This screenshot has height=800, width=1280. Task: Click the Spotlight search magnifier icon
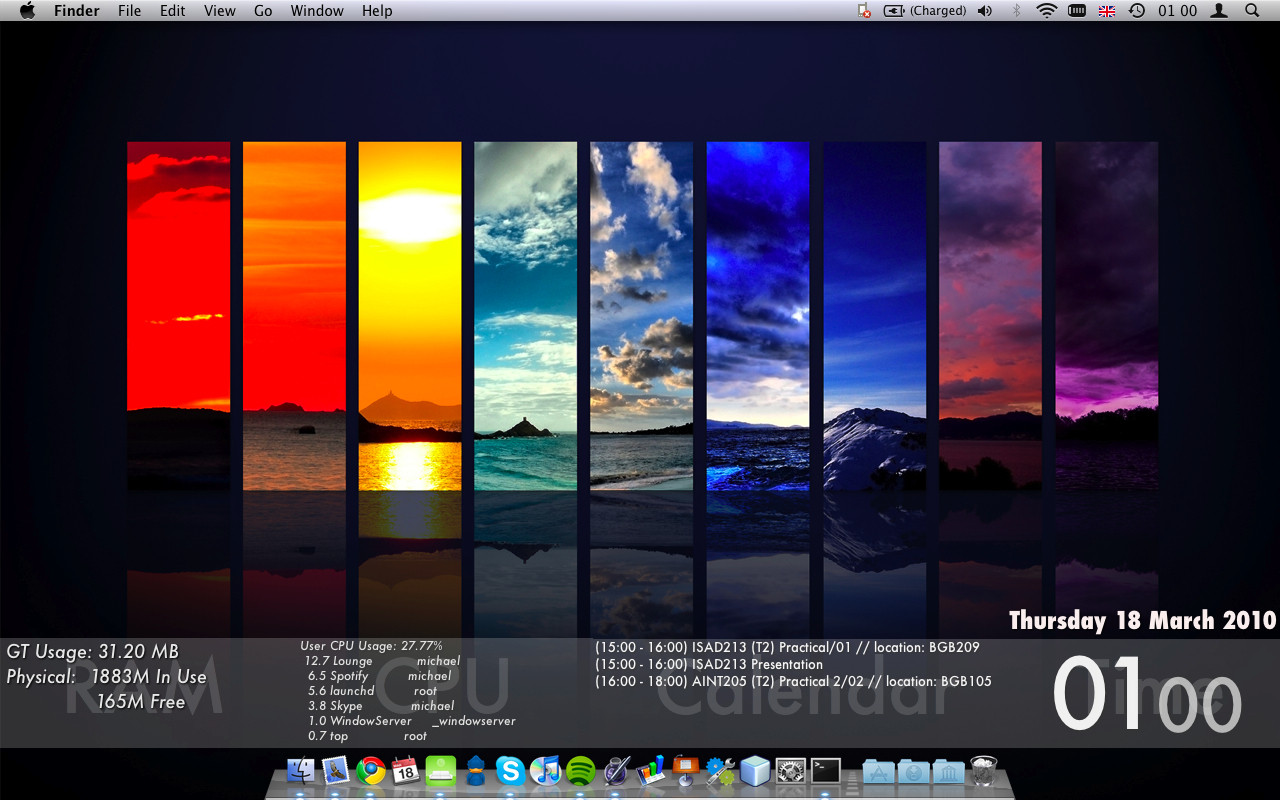point(1252,11)
